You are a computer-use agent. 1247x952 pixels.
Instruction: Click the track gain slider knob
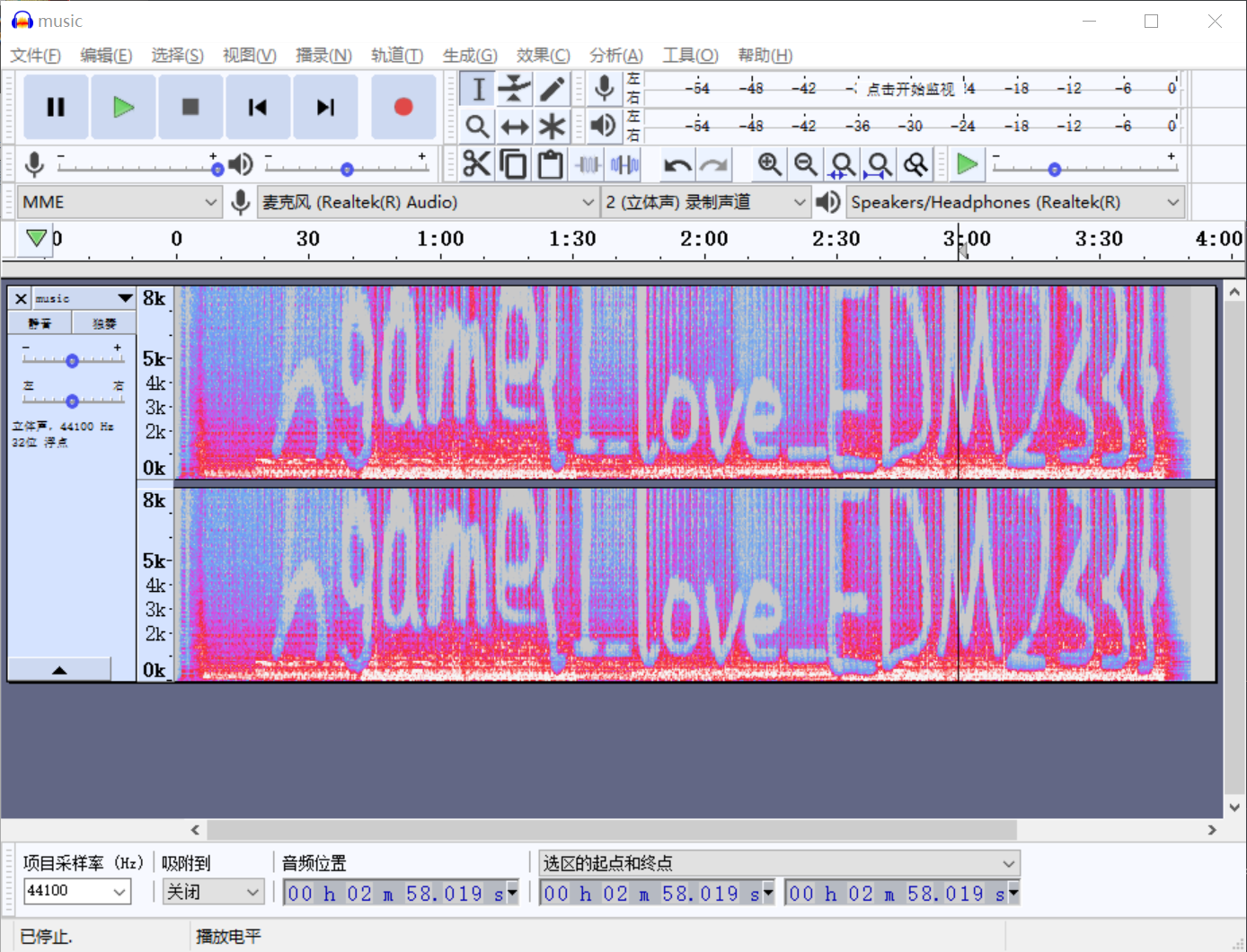tap(72, 360)
